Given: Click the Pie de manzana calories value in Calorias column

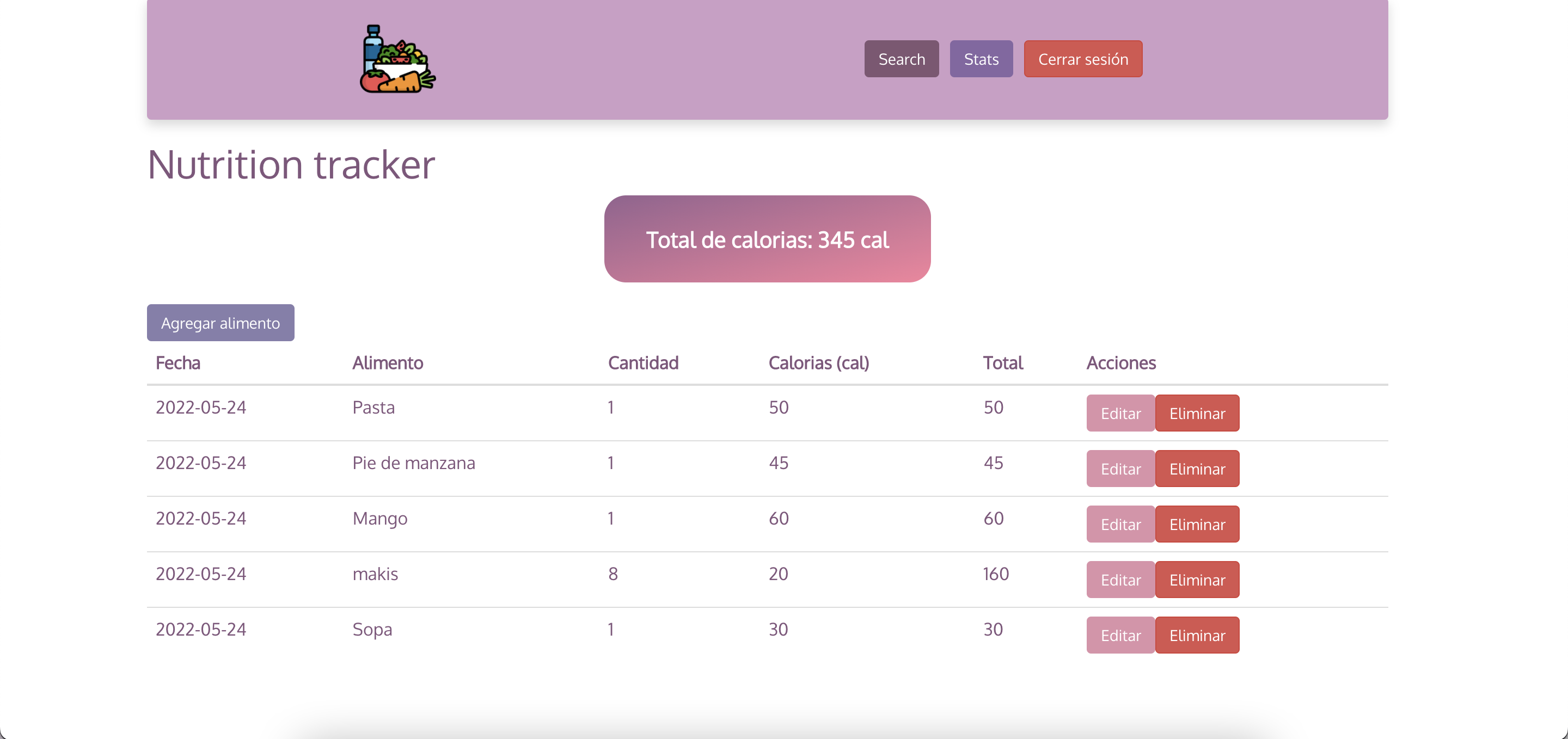Looking at the screenshot, I should (x=779, y=463).
